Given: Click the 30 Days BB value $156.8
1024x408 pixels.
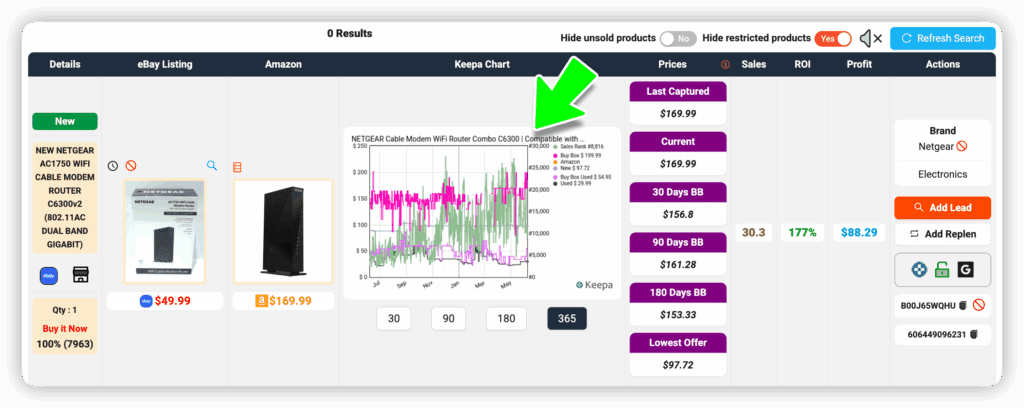Looking at the screenshot, I should (678, 214).
